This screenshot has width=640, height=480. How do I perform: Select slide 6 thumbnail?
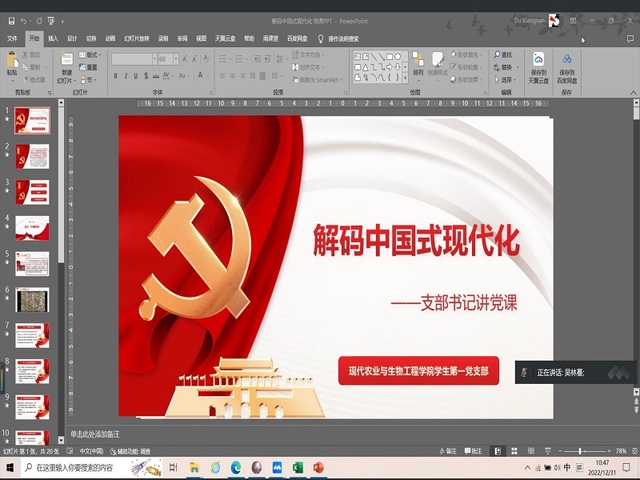32,300
